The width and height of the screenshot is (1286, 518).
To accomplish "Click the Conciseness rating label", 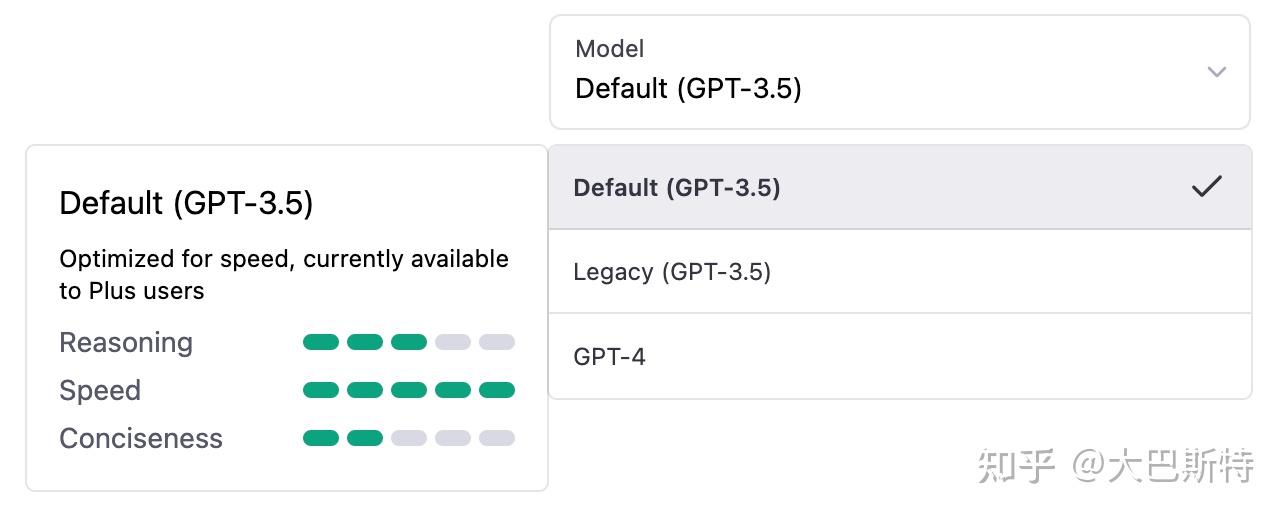I will (141, 439).
